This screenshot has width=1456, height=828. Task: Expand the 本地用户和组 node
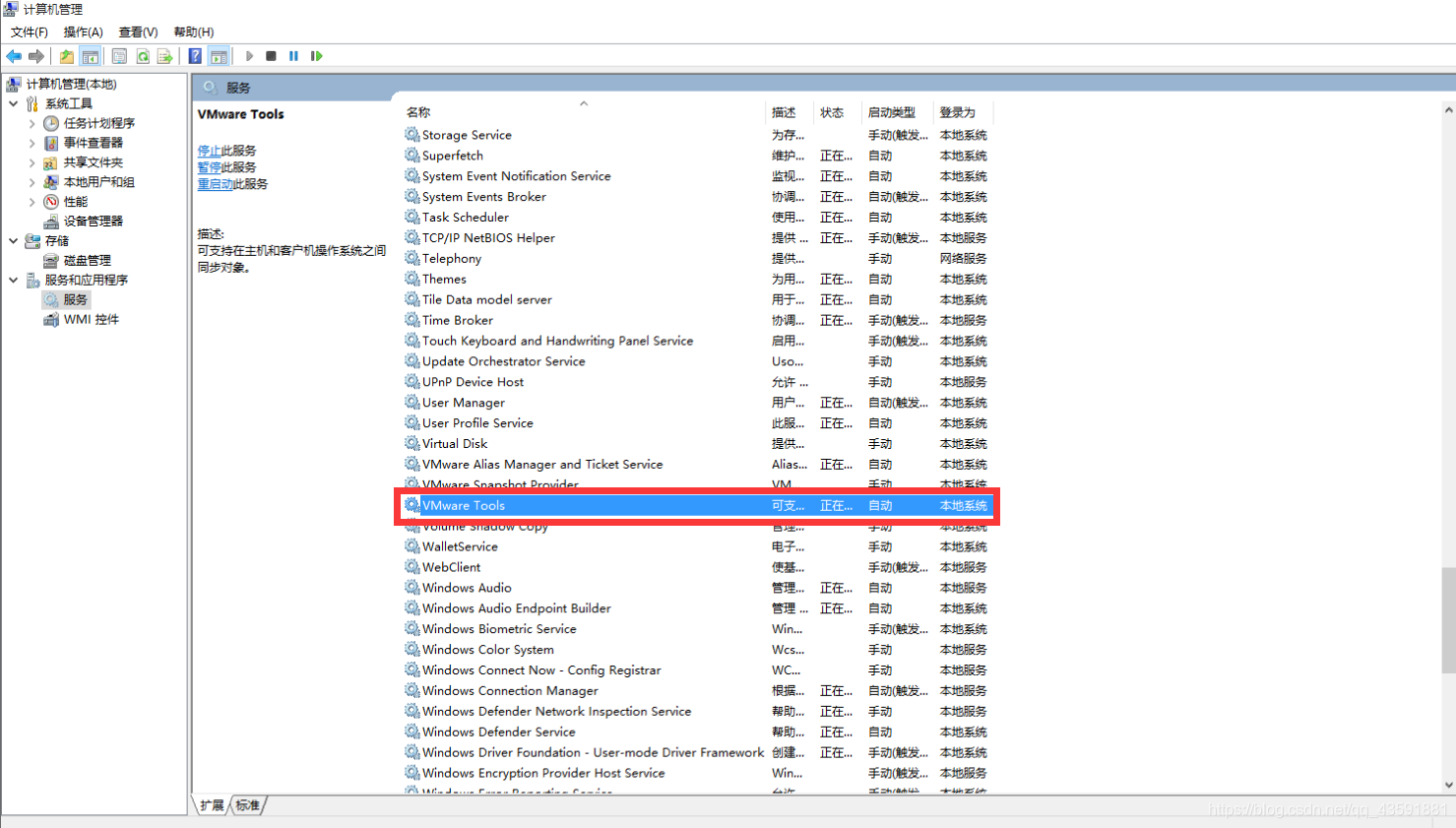(x=32, y=182)
